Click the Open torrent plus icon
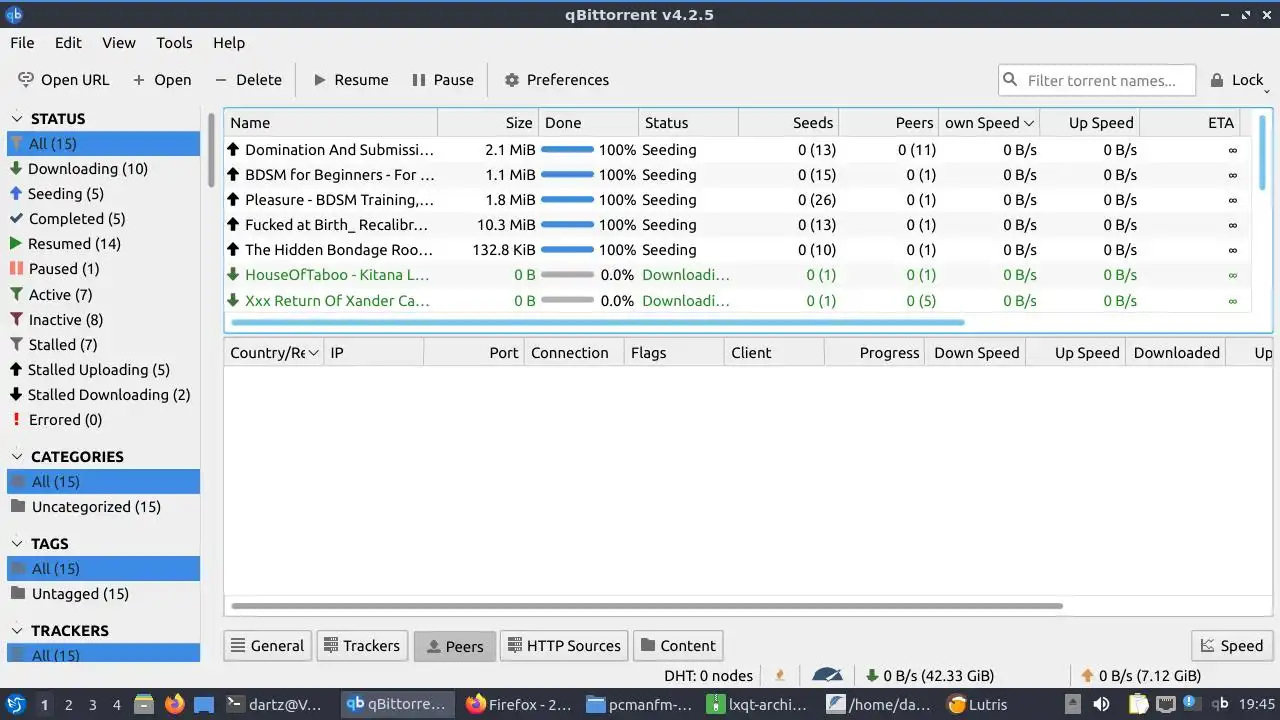Image resolution: width=1280 pixels, height=720 pixels. 139,80
